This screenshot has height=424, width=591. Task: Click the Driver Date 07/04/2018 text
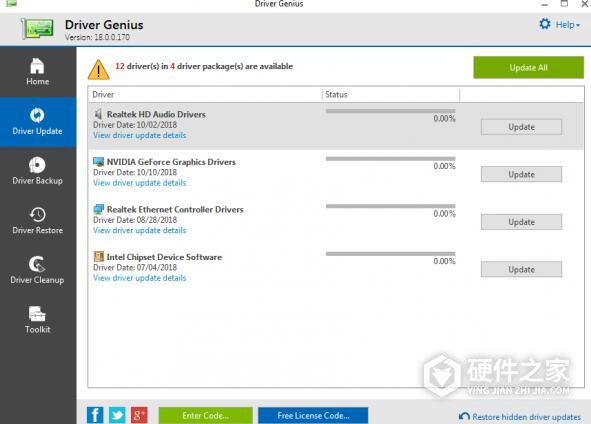coord(135,267)
